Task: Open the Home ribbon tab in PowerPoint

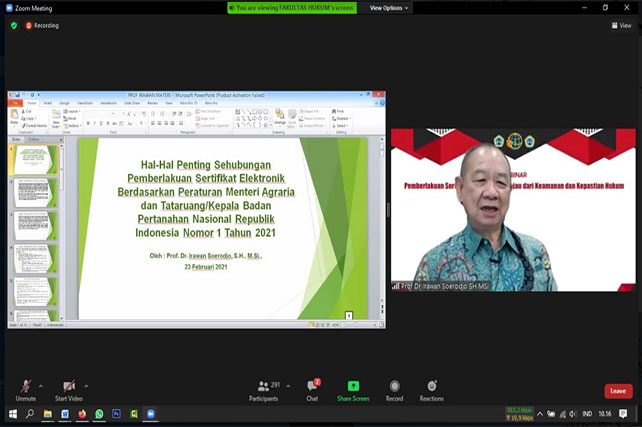Action: pos(32,103)
